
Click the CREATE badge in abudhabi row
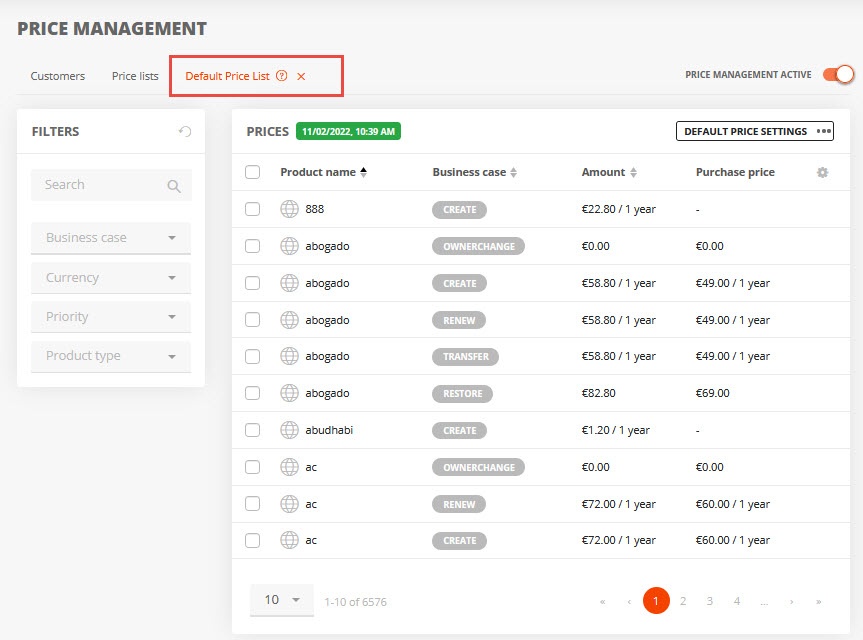pyautogui.click(x=460, y=430)
